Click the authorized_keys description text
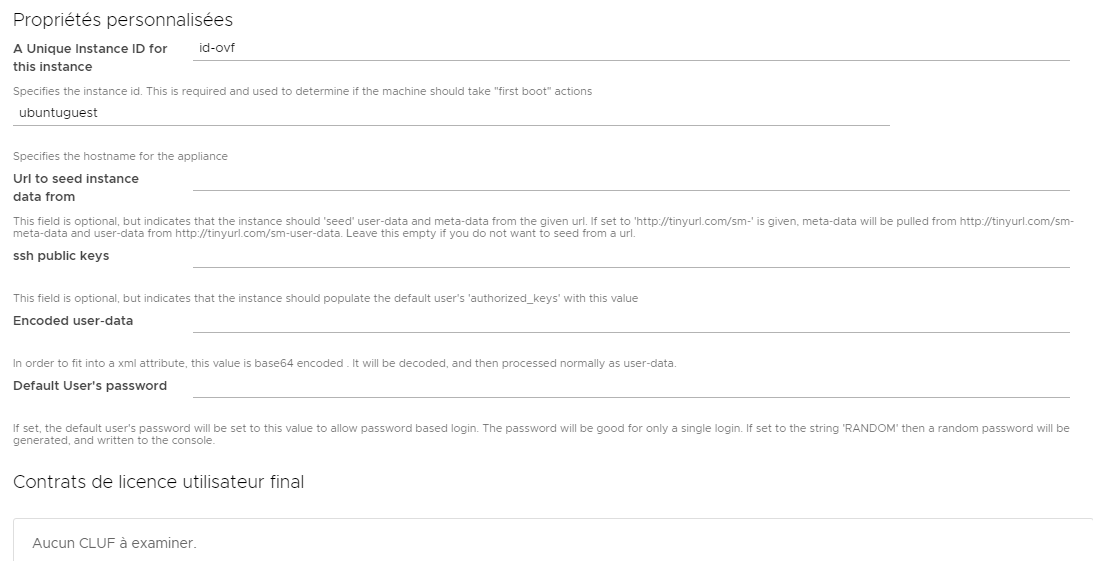The image size is (1093, 561). point(326,298)
